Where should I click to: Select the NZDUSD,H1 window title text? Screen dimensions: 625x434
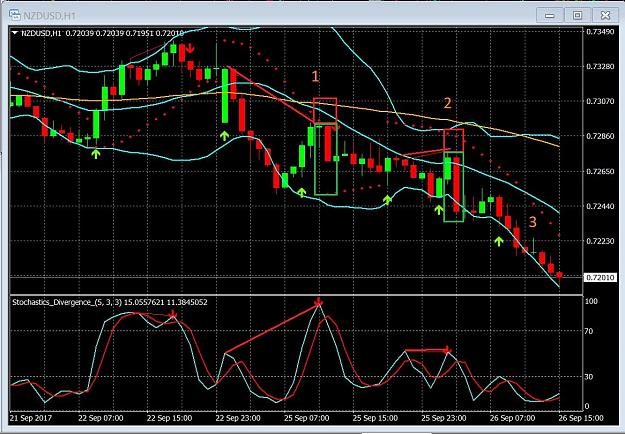click(49, 16)
